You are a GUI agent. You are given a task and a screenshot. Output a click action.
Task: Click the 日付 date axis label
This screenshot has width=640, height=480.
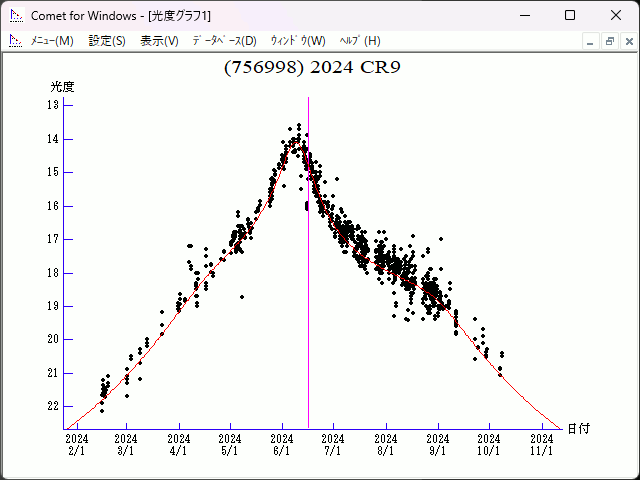coord(578,428)
